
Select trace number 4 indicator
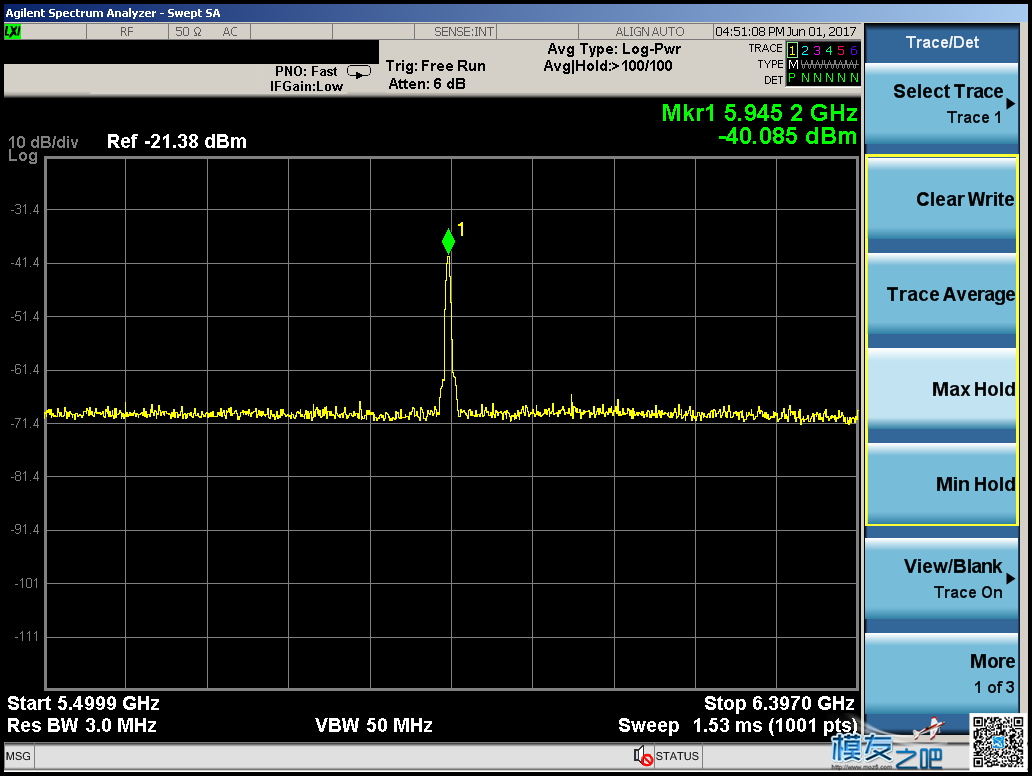tap(829, 50)
